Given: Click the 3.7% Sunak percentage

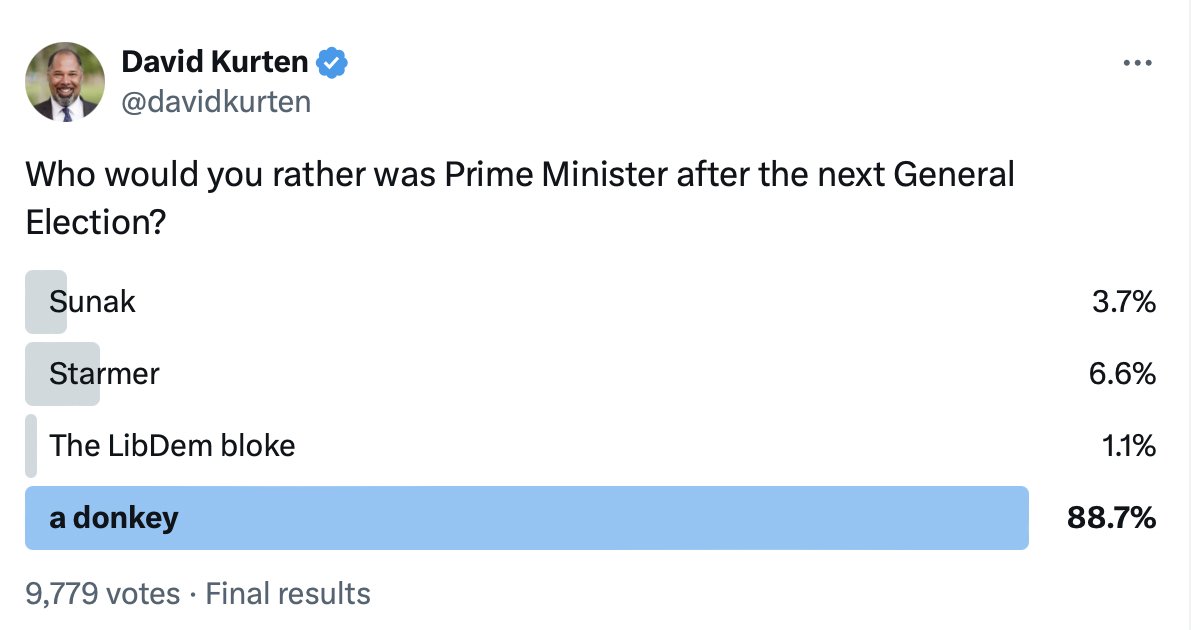Looking at the screenshot, I should [1124, 302].
